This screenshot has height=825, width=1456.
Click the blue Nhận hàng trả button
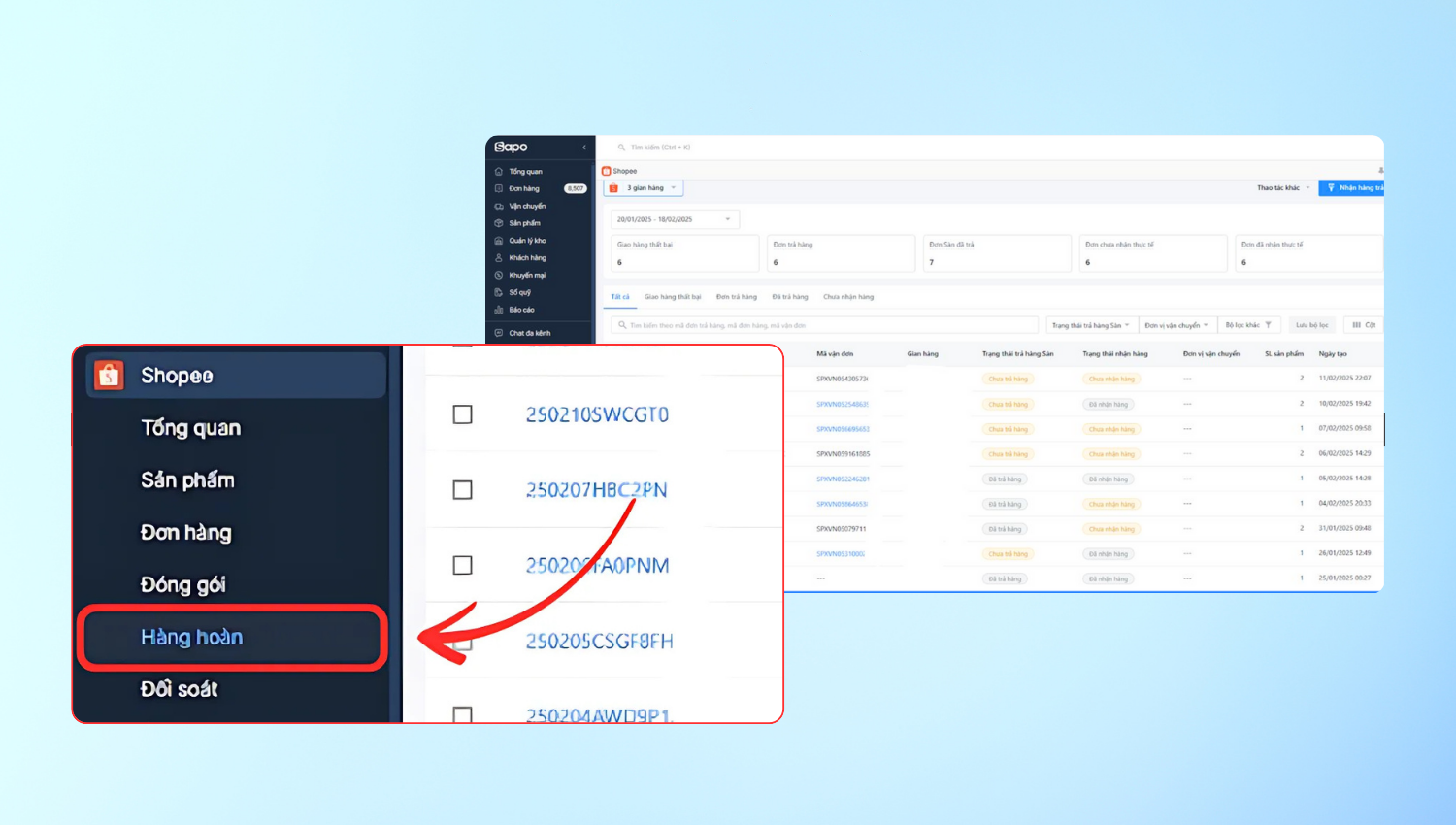coord(1352,188)
